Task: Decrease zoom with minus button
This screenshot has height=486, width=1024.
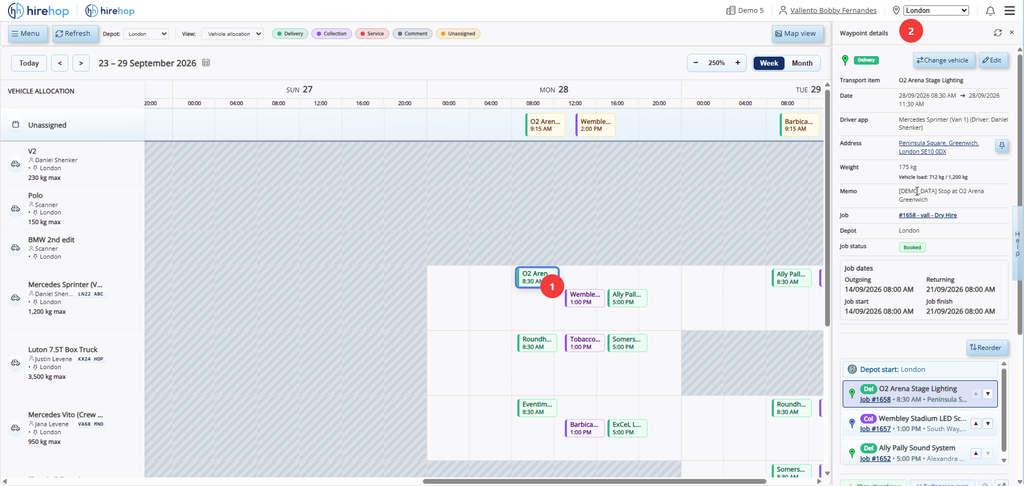Action: coord(696,63)
